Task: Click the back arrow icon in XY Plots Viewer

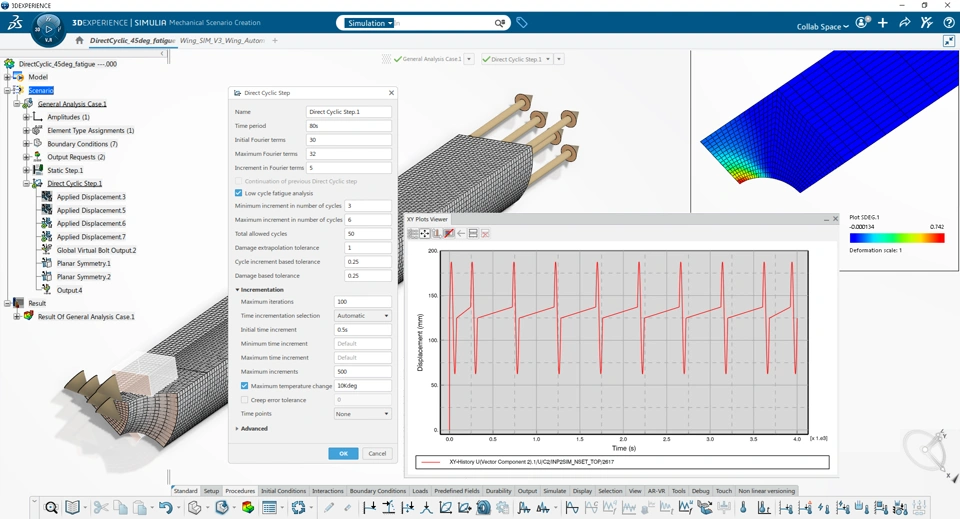Action: coord(461,234)
